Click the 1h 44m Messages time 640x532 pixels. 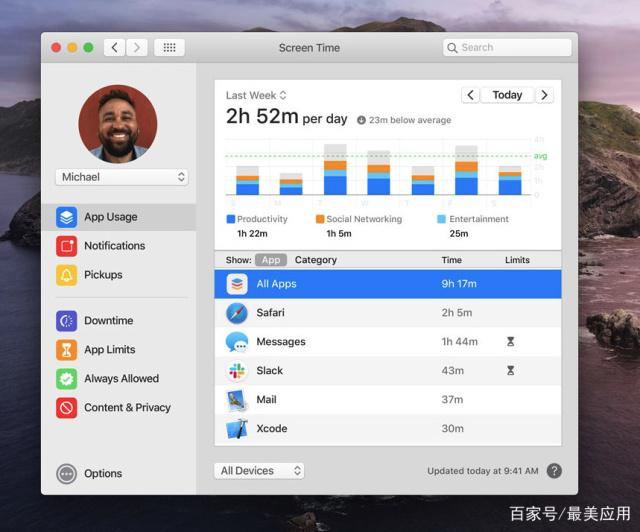(x=459, y=342)
